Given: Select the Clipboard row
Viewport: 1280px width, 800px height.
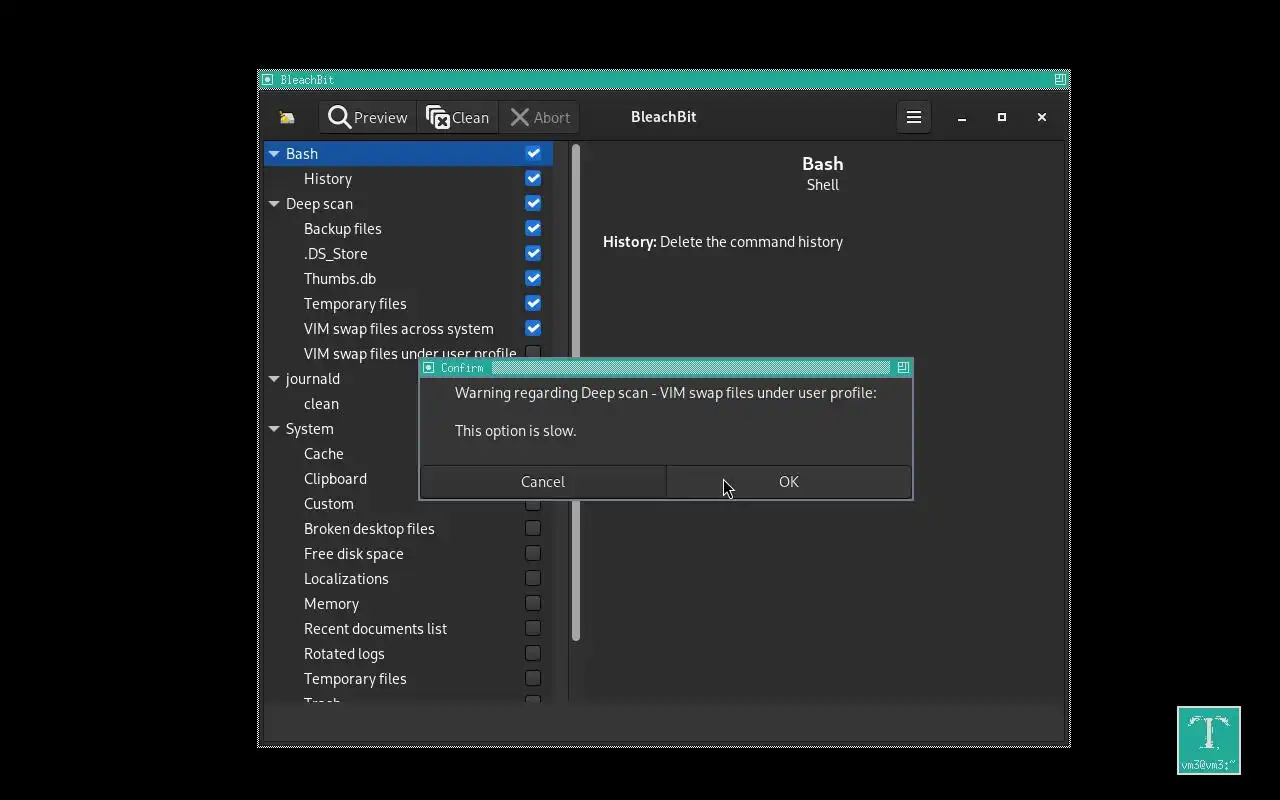Looking at the screenshot, I should click(x=342, y=478).
